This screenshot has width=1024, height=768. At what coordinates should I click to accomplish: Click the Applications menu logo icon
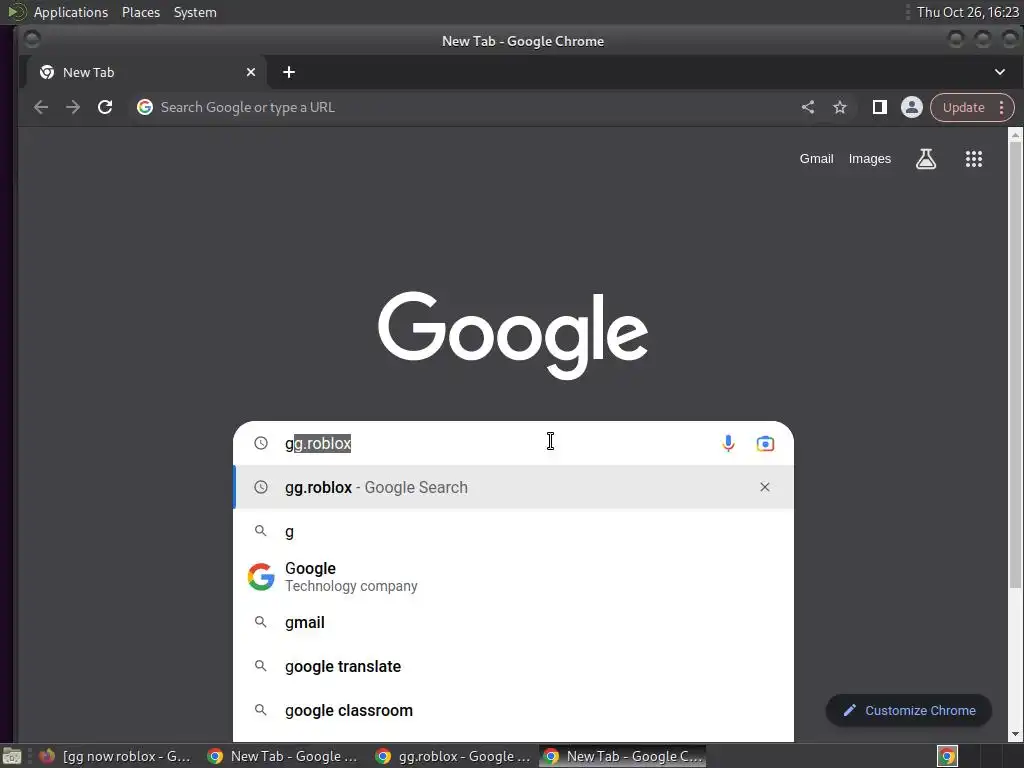pos(16,12)
